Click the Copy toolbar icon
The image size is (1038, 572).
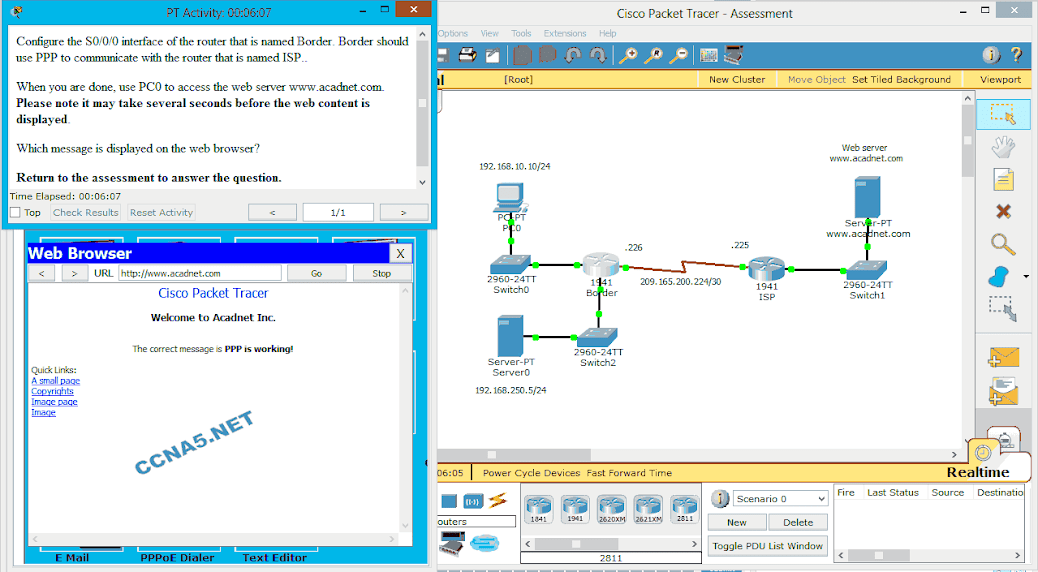[523, 55]
